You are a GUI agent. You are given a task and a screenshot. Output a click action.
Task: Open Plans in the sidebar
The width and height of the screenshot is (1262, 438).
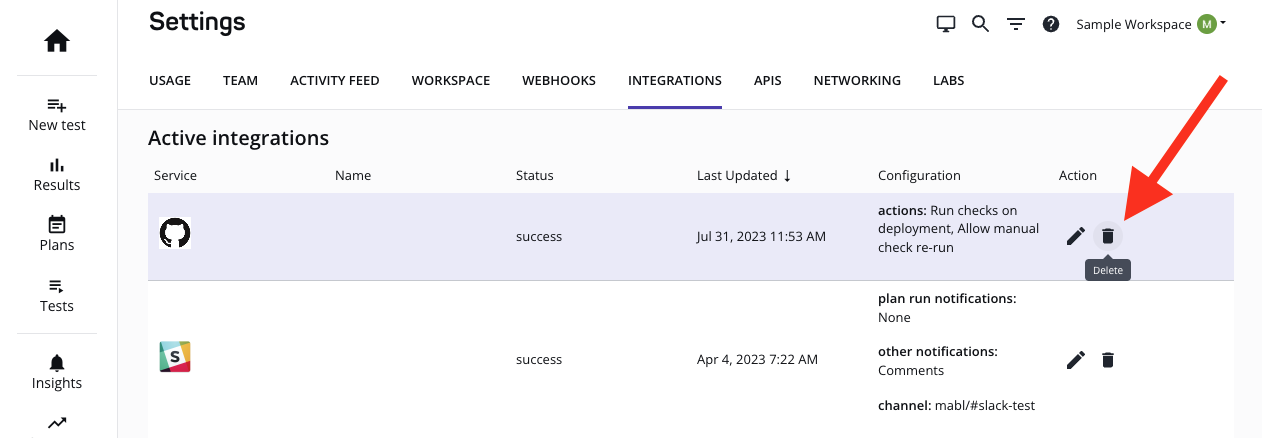pyautogui.click(x=57, y=235)
